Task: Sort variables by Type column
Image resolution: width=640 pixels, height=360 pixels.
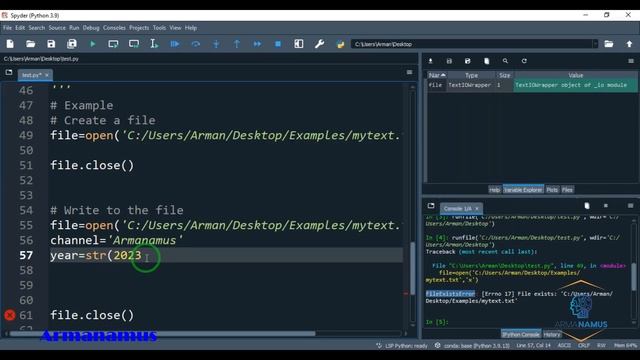Action: pos(471,75)
